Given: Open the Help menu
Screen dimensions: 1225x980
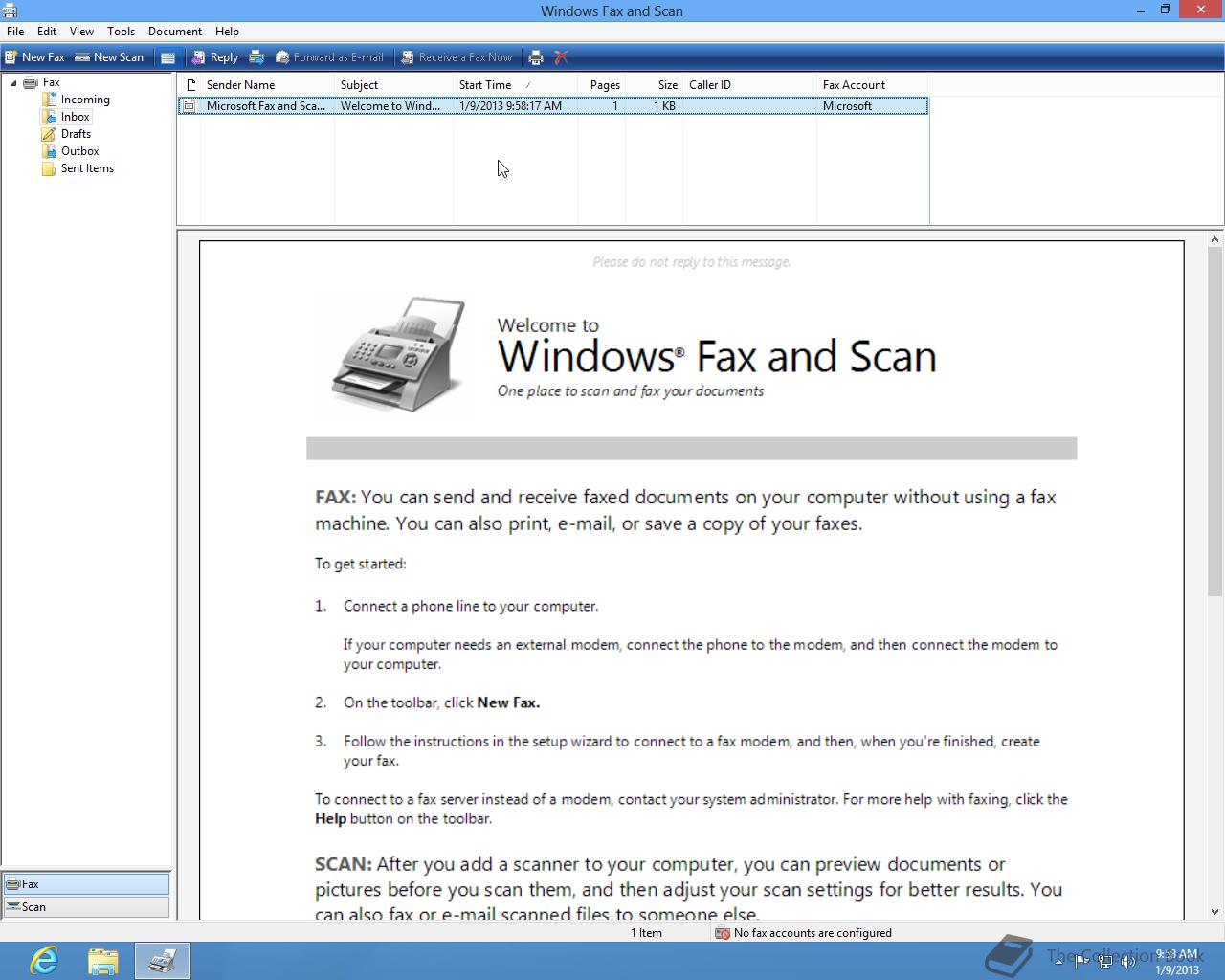Looking at the screenshot, I should [x=227, y=32].
